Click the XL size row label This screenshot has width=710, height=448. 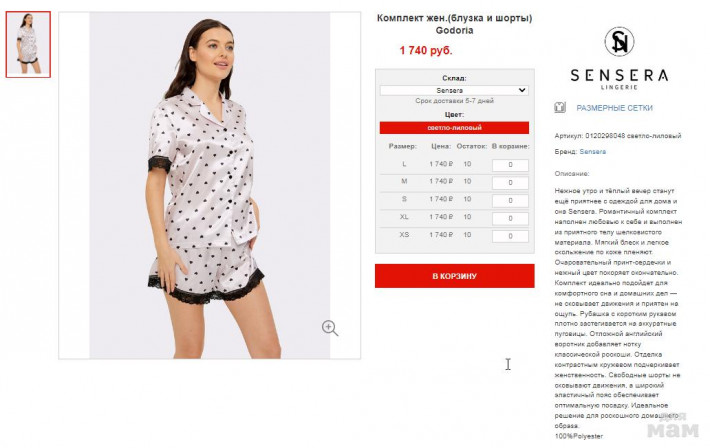click(404, 217)
